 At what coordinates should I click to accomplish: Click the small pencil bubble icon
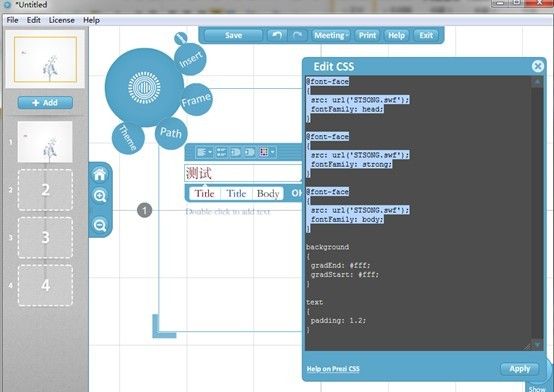pos(181,38)
